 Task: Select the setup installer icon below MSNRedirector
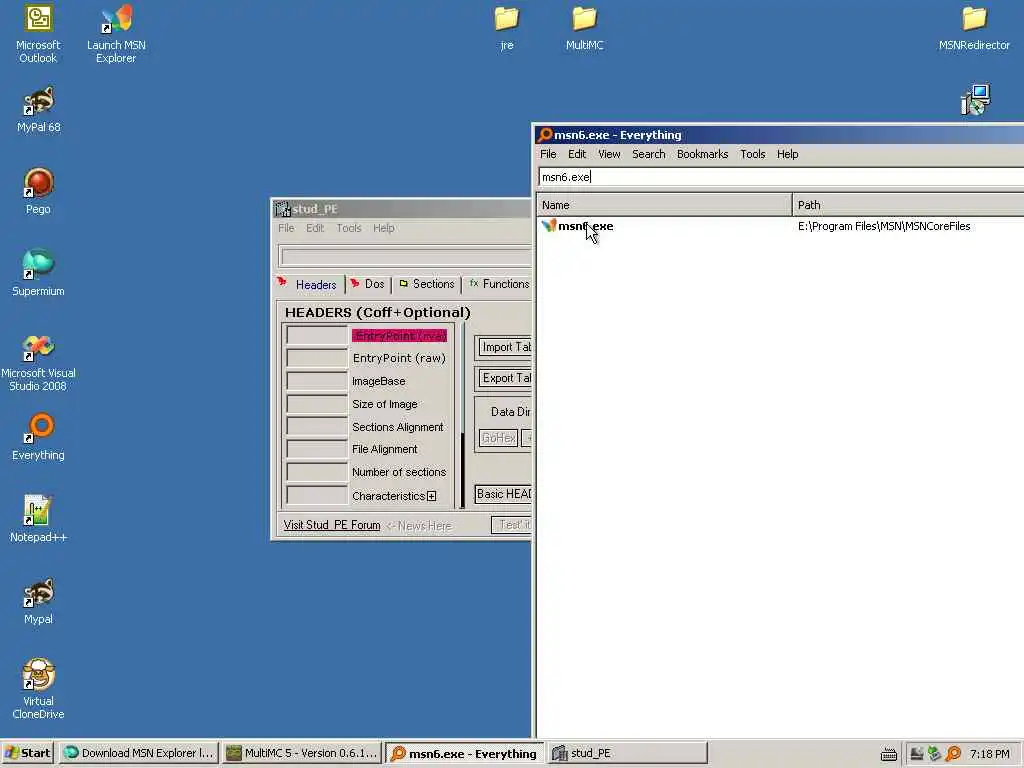(975, 100)
